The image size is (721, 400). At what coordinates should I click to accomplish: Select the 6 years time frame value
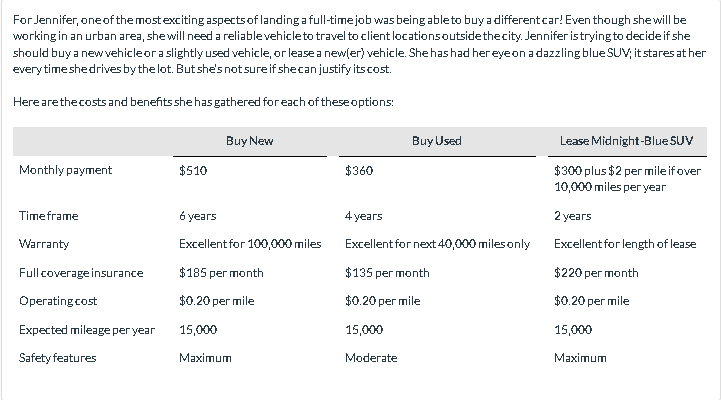pyautogui.click(x=198, y=216)
